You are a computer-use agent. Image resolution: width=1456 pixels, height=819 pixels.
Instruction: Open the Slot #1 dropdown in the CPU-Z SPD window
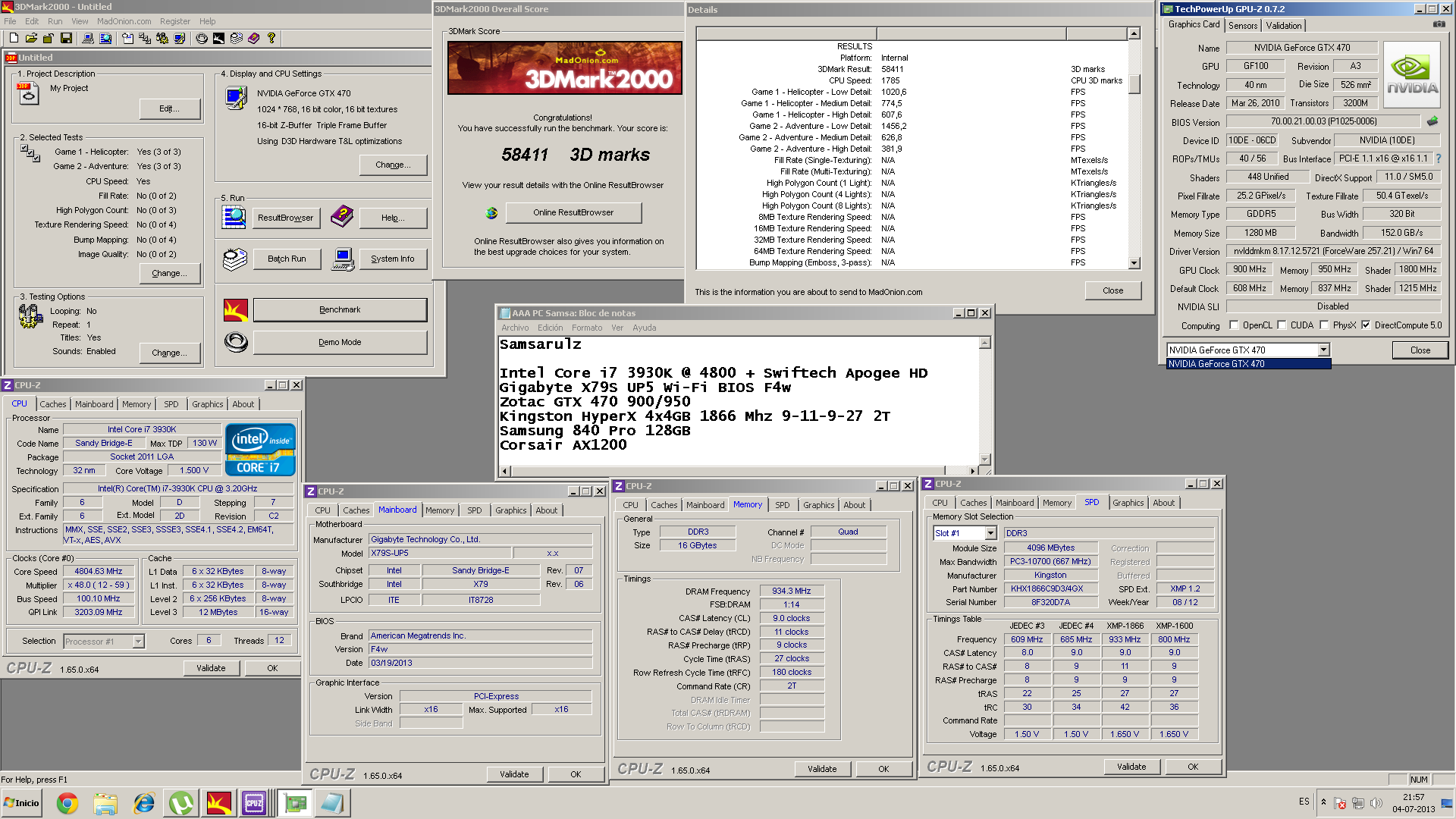(x=990, y=533)
